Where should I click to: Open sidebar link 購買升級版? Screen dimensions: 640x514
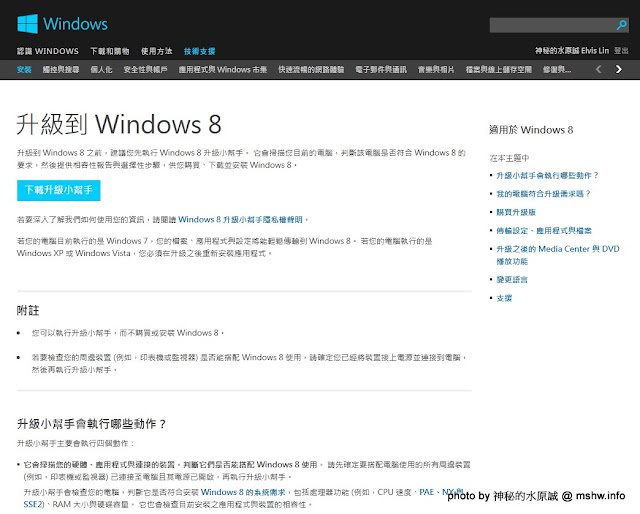click(x=516, y=212)
